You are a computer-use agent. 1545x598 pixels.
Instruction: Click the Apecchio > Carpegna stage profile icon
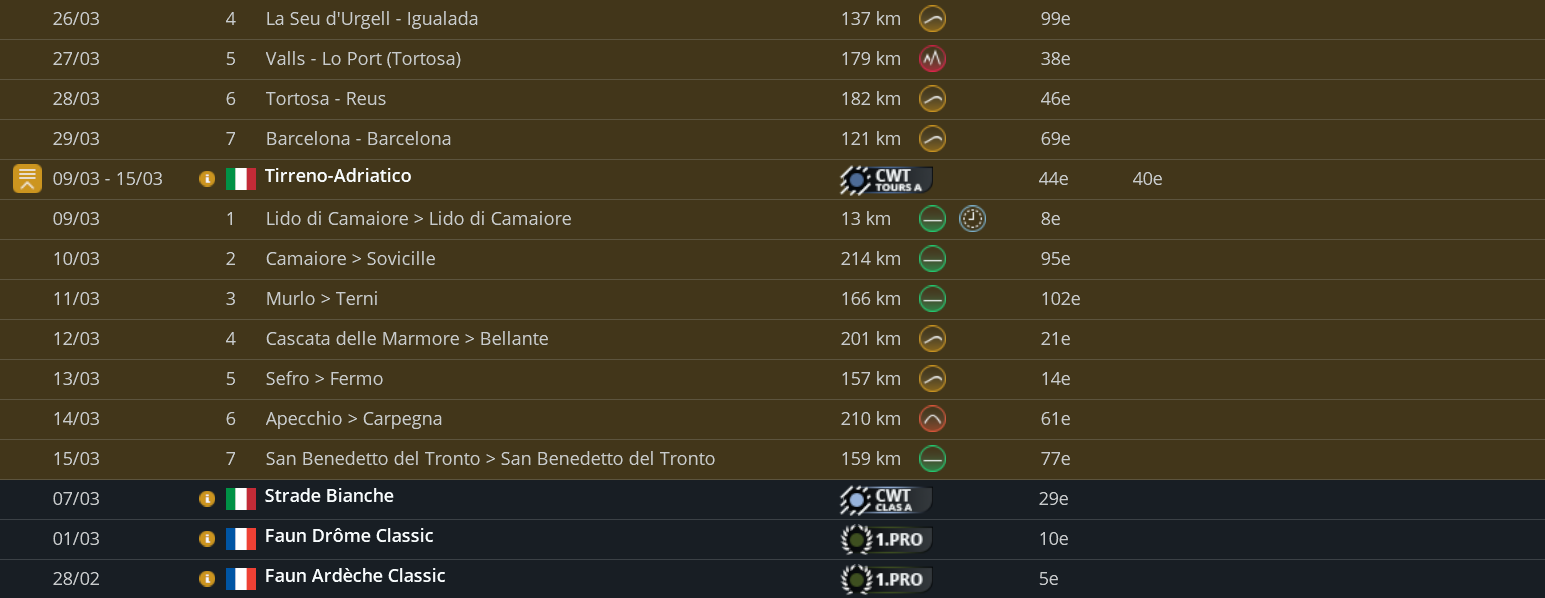point(932,419)
